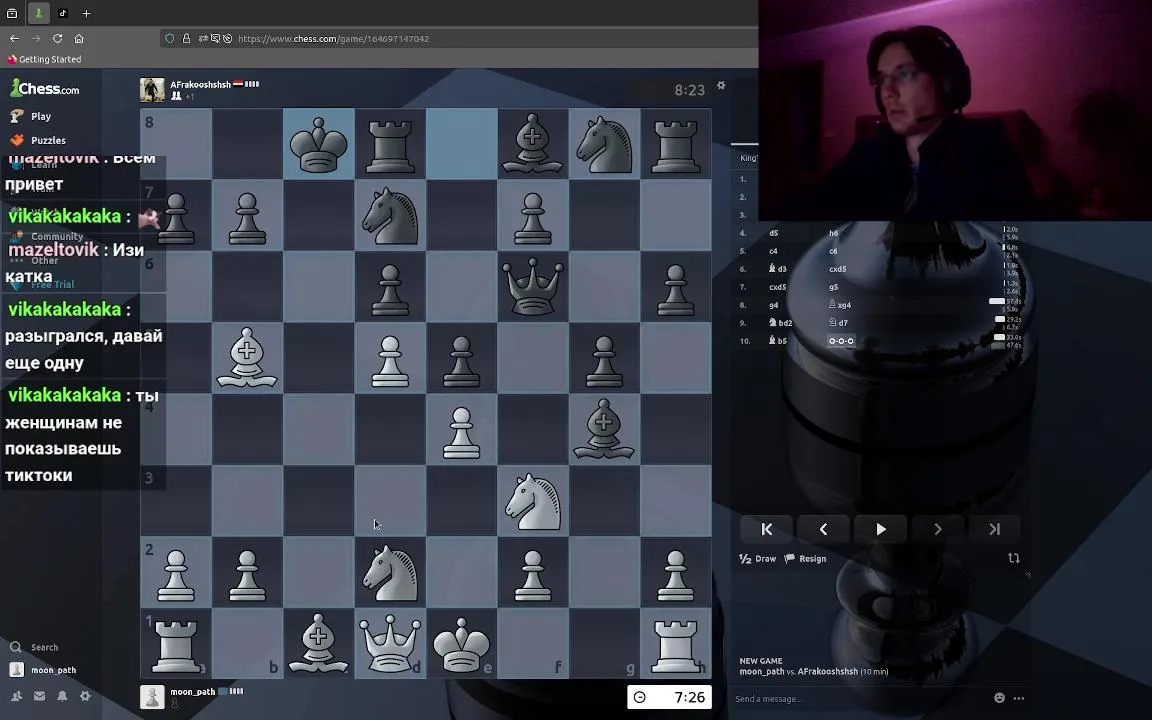Offer a Draw
Viewport: 1152px width, 720px height.
[757, 558]
